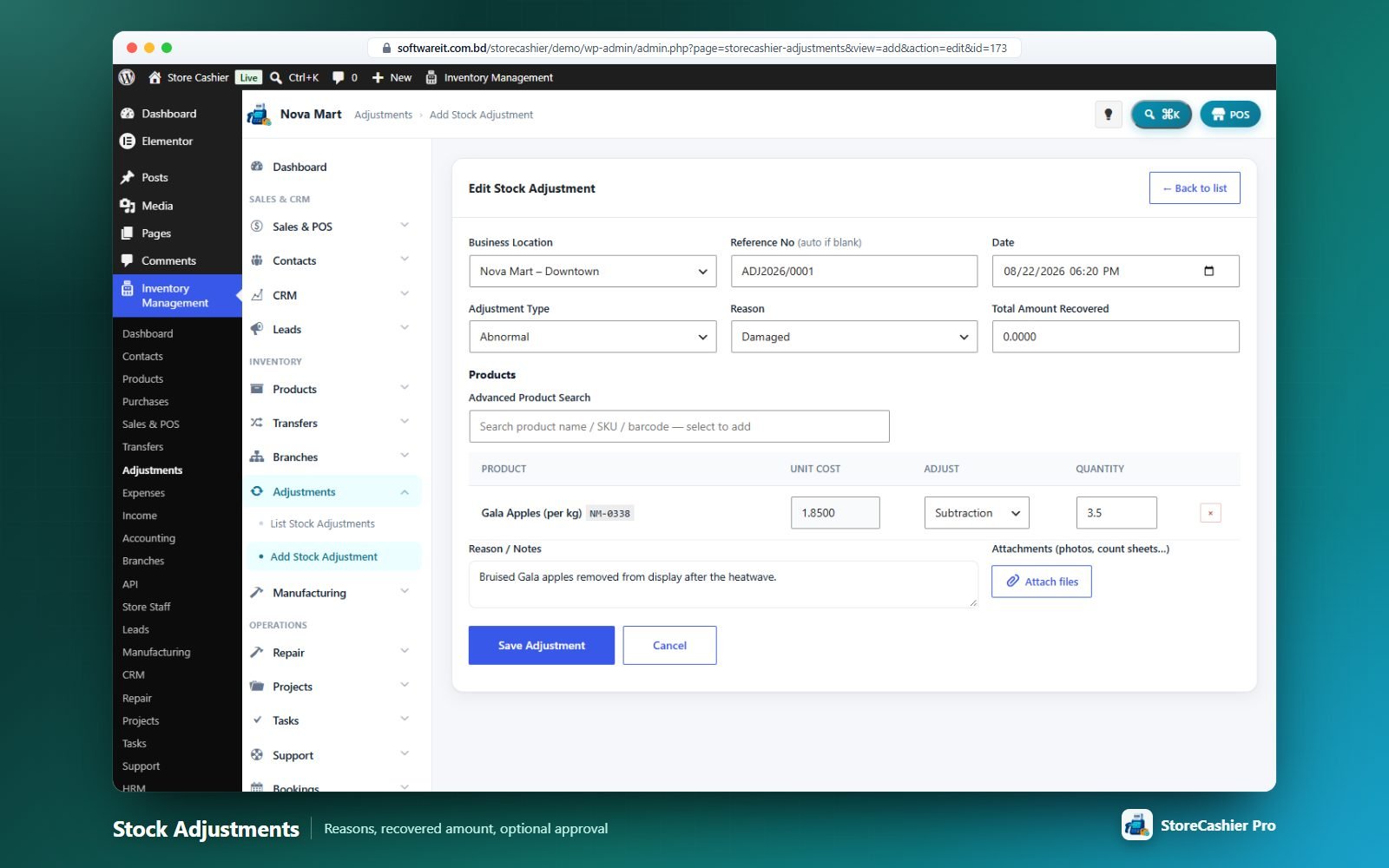Open the POS store button
The width and height of the screenshot is (1389, 868).
pyautogui.click(x=1230, y=115)
